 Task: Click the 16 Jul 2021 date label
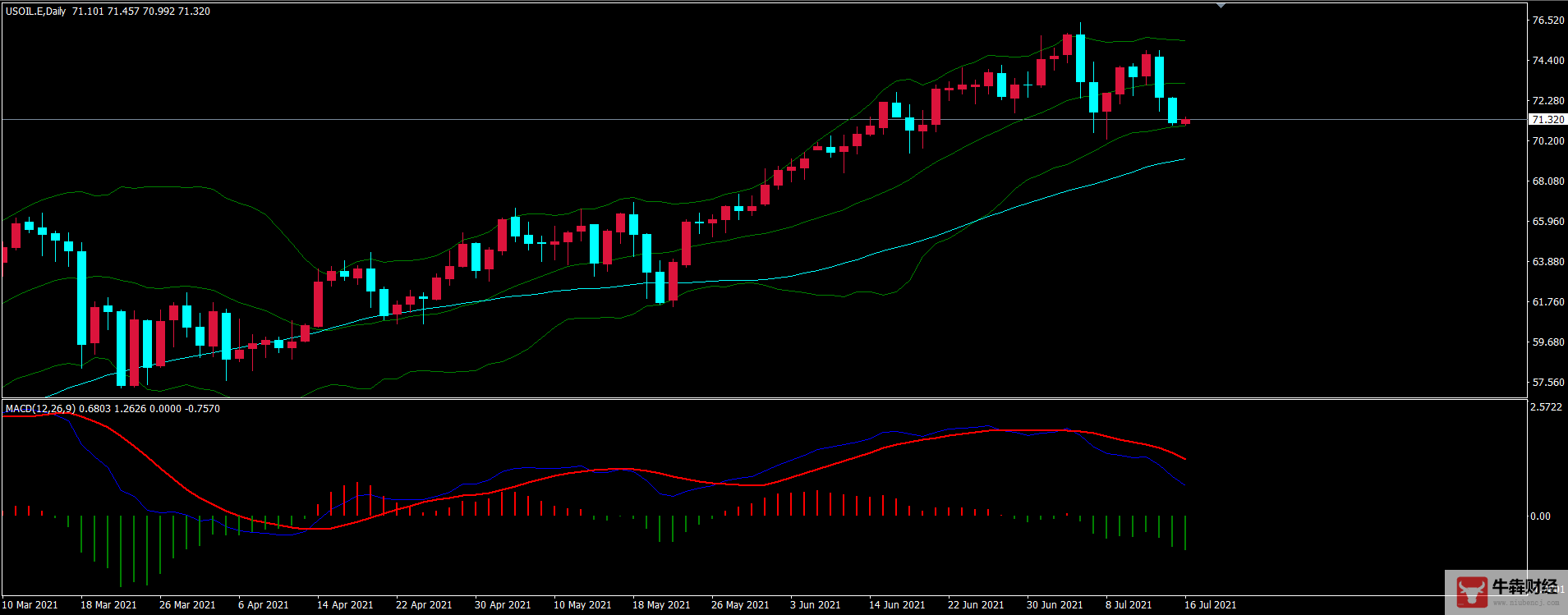click(1210, 605)
